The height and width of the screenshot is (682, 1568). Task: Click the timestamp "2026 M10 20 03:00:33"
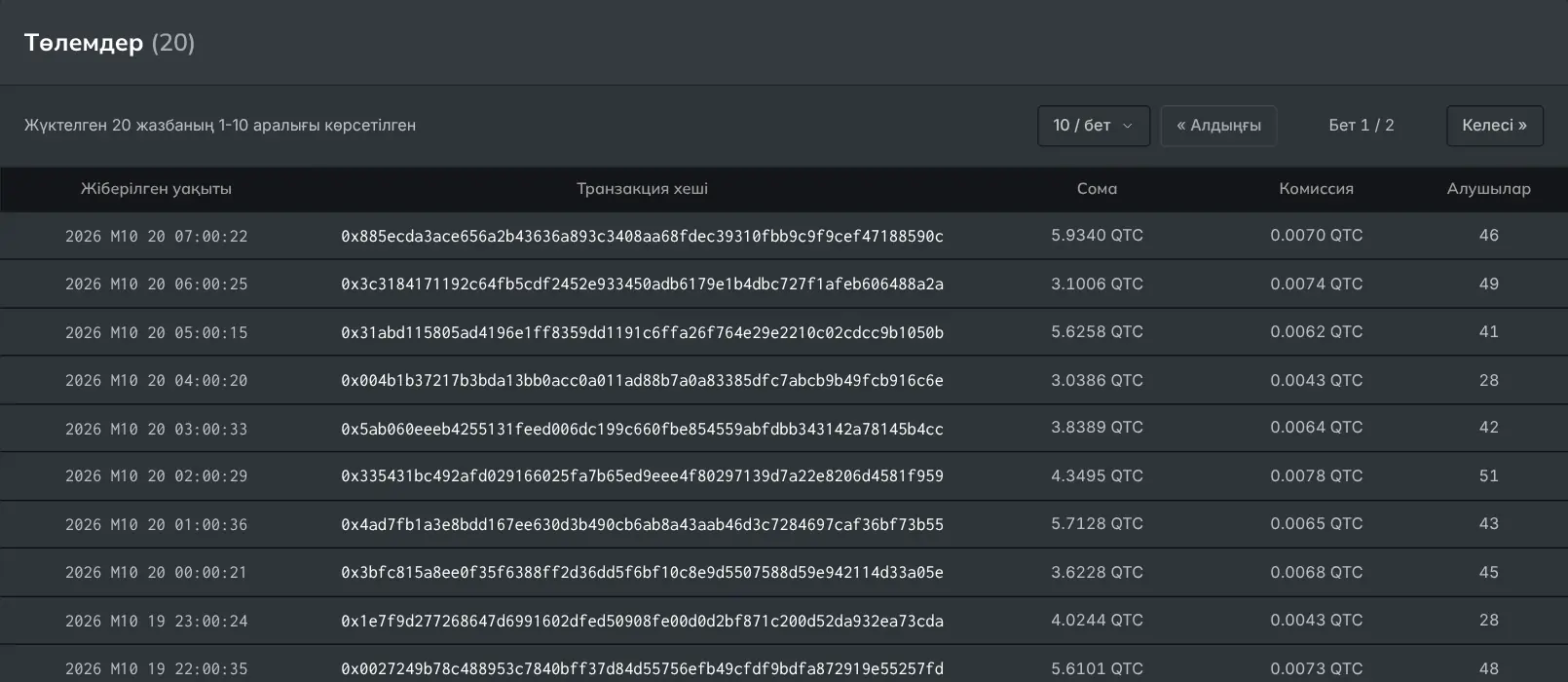pos(157,429)
